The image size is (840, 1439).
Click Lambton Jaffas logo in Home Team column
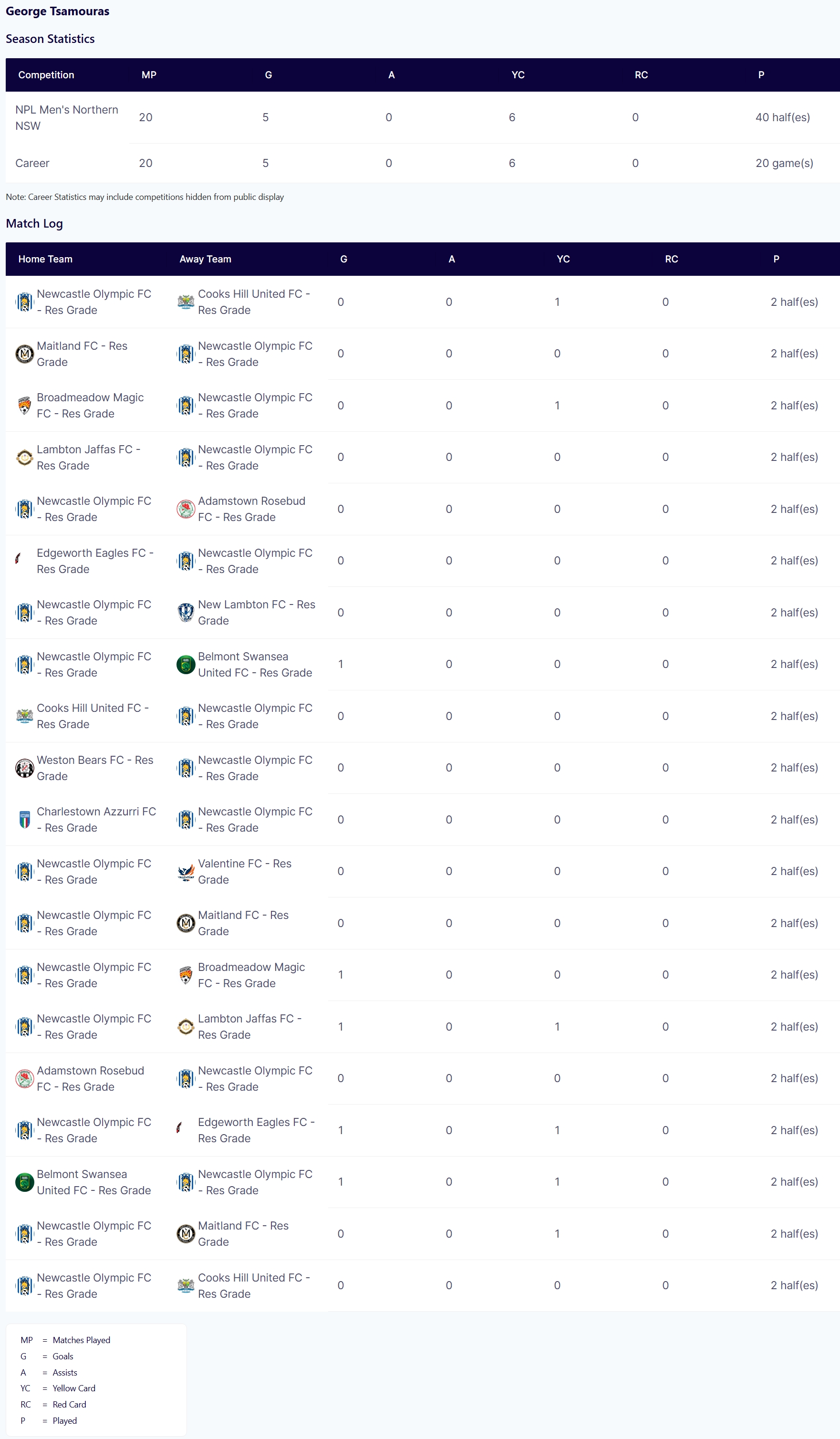[x=24, y=458]
